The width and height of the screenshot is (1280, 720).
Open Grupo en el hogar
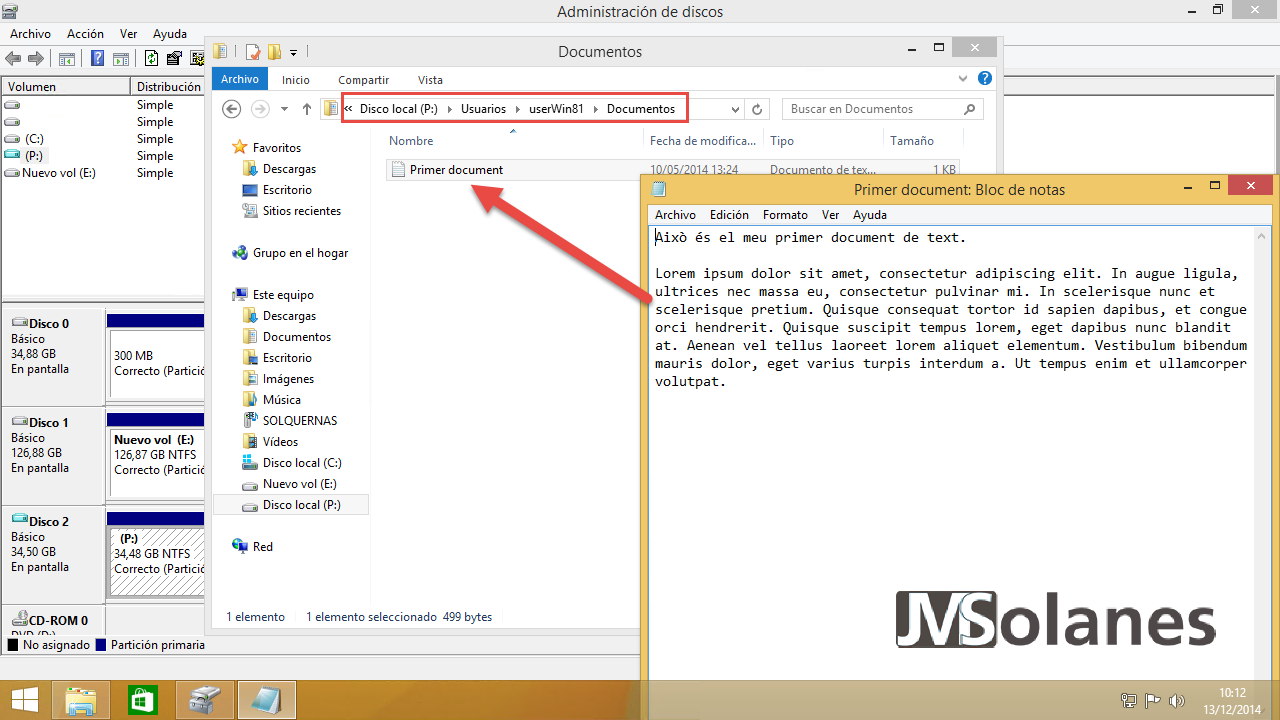tap(300, 253)
